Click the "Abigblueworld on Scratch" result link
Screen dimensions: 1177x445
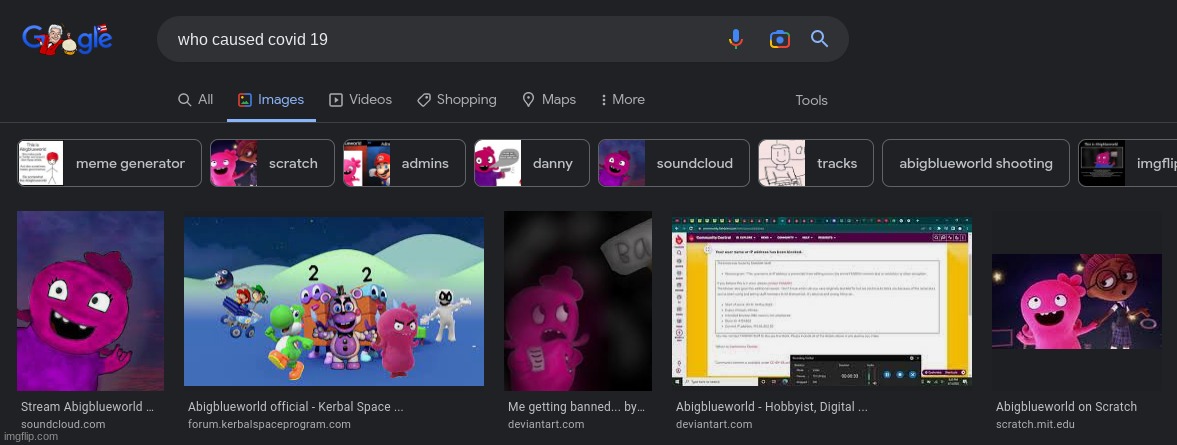tap(1066, 407)
